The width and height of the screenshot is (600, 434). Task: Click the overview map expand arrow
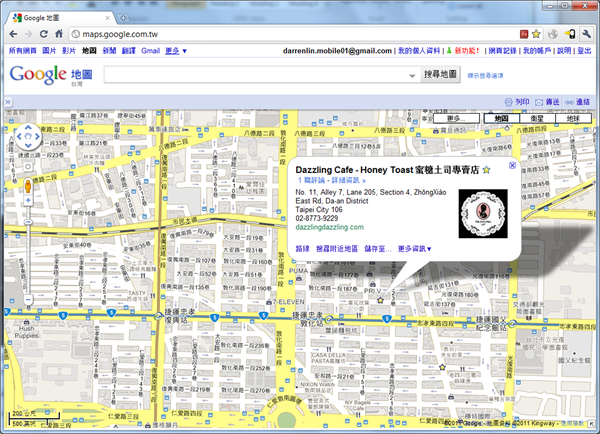click(x=592, y=424)
